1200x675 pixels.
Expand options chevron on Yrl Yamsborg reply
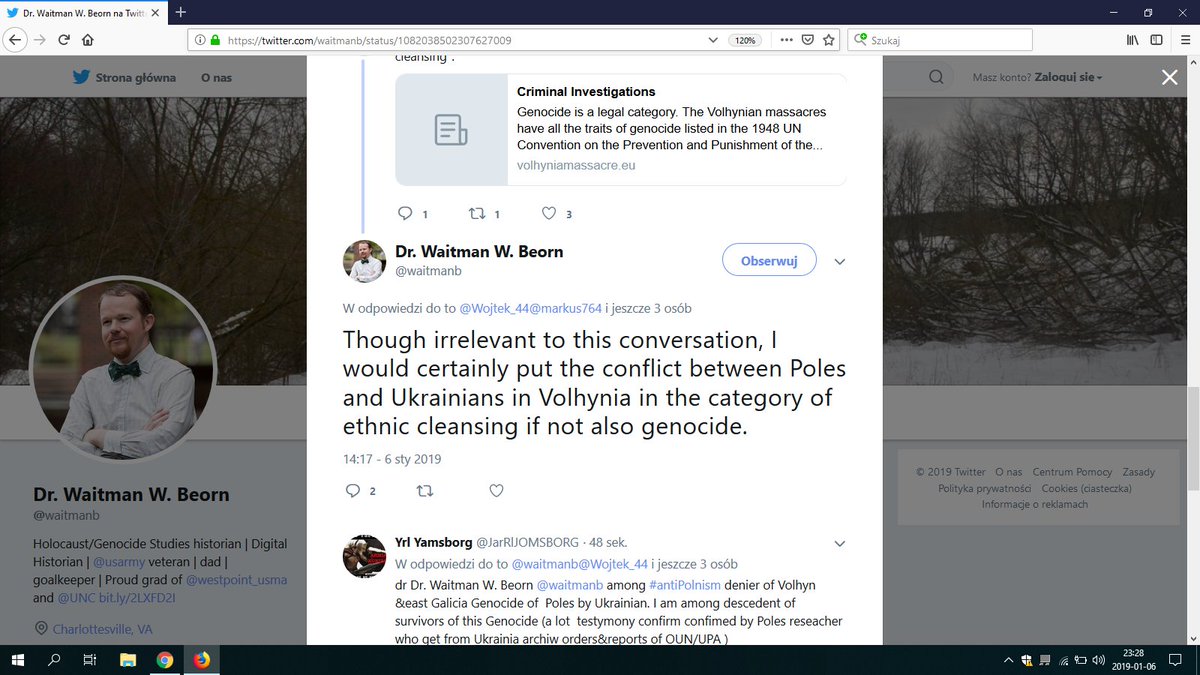(x=838, y=543)
